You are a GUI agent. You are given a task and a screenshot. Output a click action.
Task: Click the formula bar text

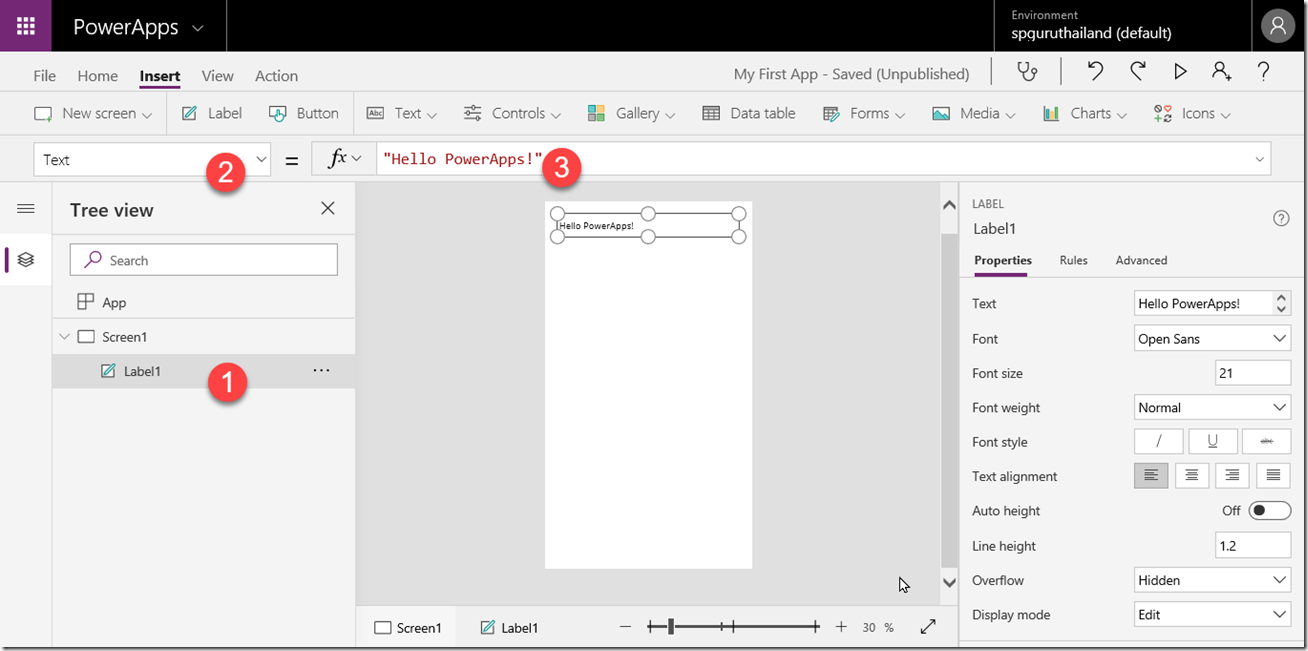(x=462, y=159)
